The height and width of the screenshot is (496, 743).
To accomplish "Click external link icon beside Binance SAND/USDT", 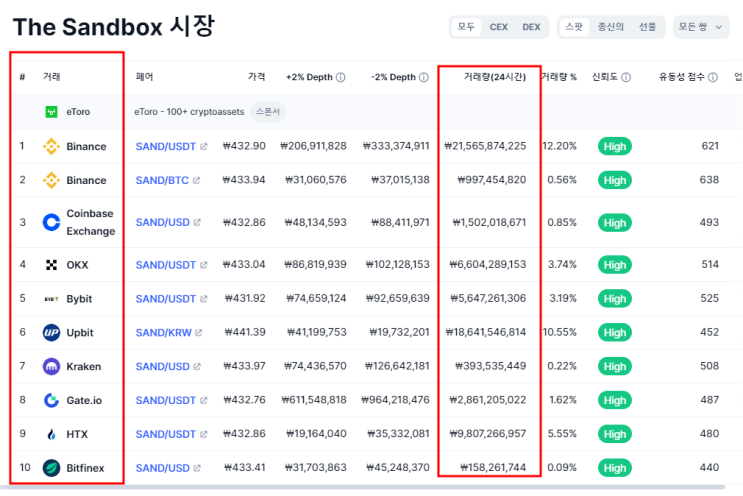I will (203, 146).
